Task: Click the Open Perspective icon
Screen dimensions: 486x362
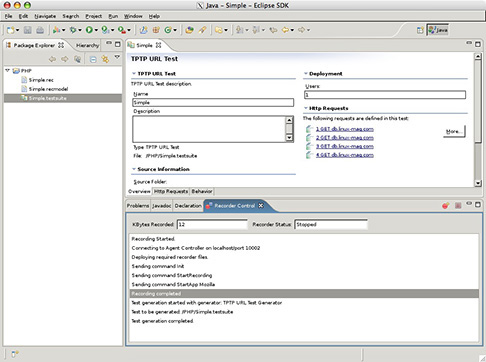Action: pyautogui.click(x=420, y=30)
